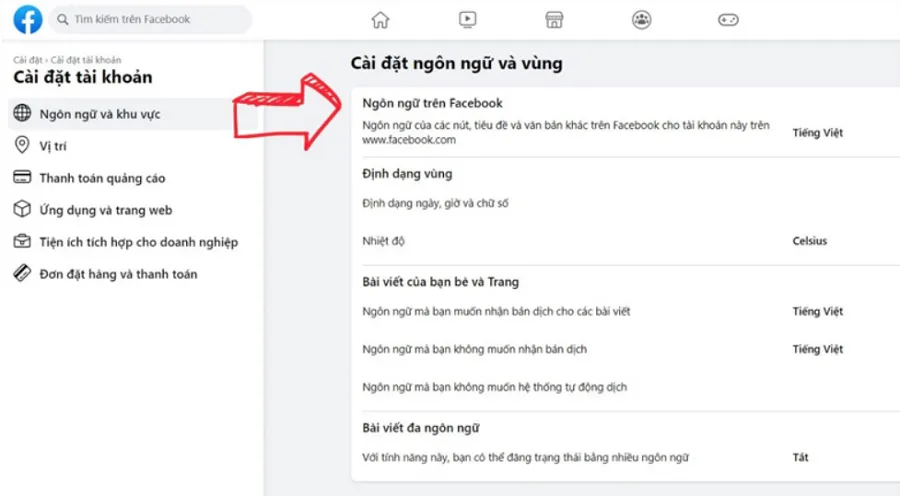Click the Facebook logo icon
Image resolution: width=900 pixels, height=496 pixels.
pos(28,19)
